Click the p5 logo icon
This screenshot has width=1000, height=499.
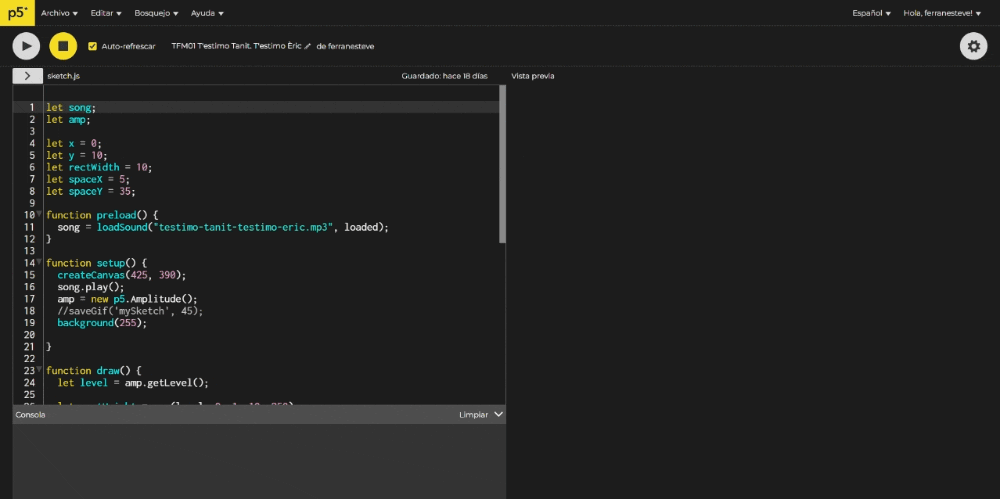(x=17, y=13)
